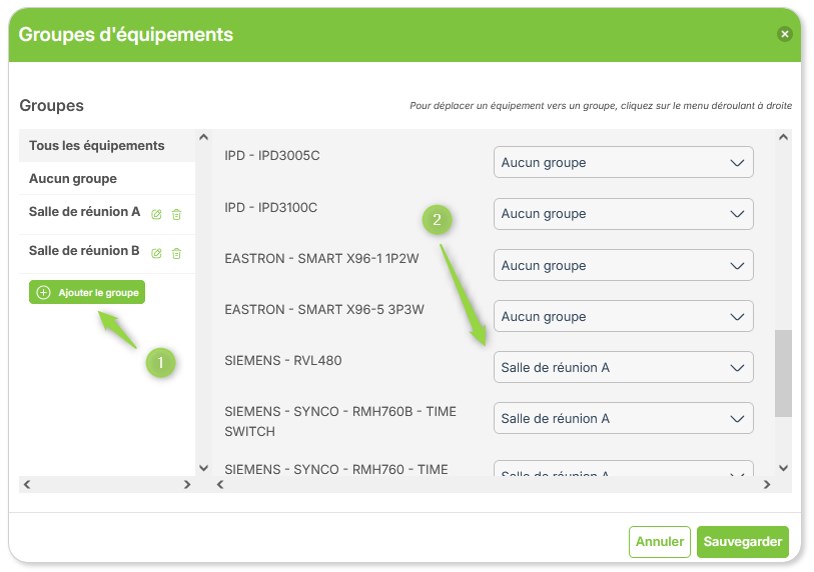Open group dropdown for IPD - IPD3100C

[x=623, y=214]
